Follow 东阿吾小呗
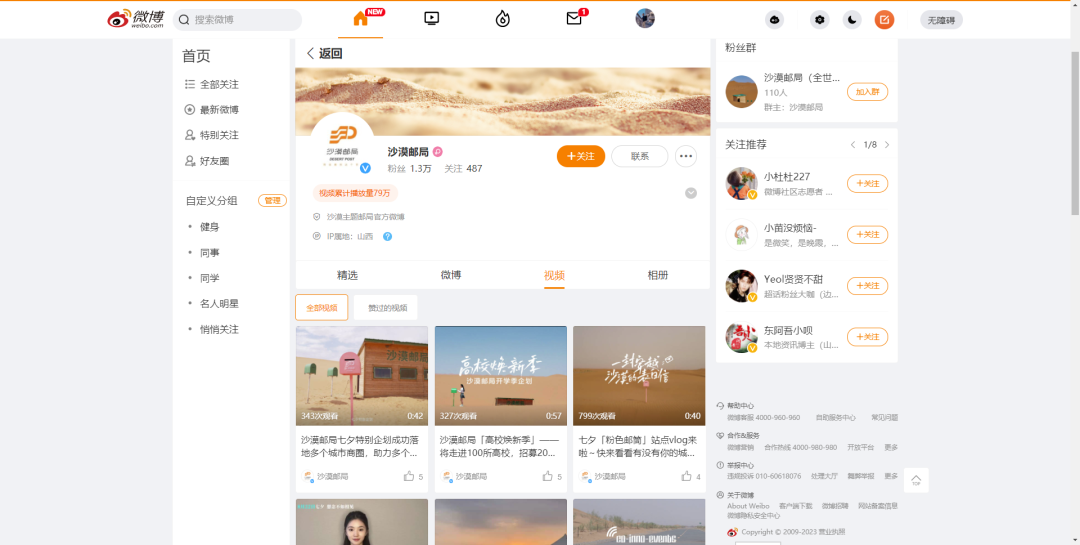 coord(867,336)
